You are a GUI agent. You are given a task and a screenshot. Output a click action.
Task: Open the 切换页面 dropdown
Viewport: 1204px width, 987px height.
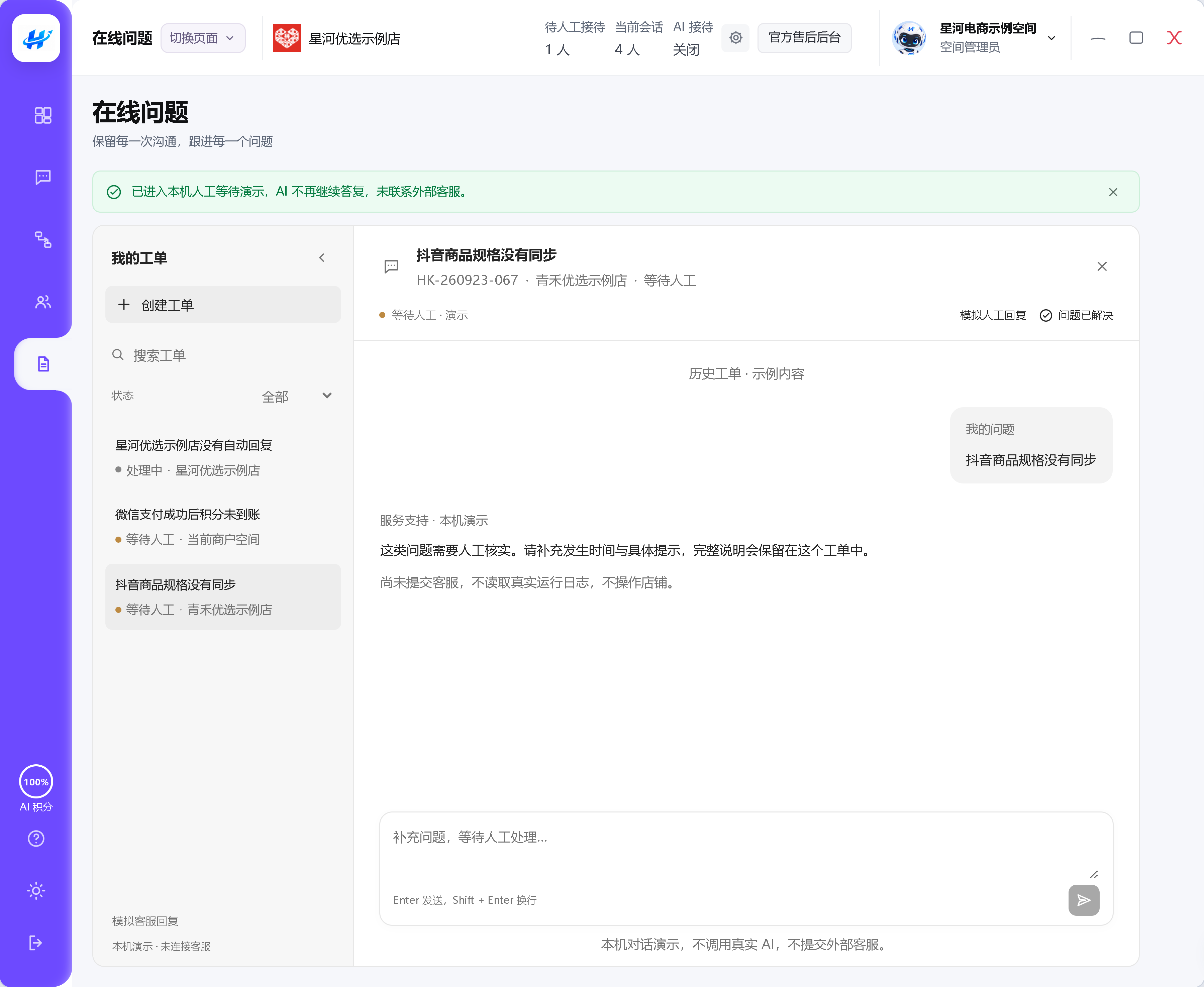pos(202,38)
